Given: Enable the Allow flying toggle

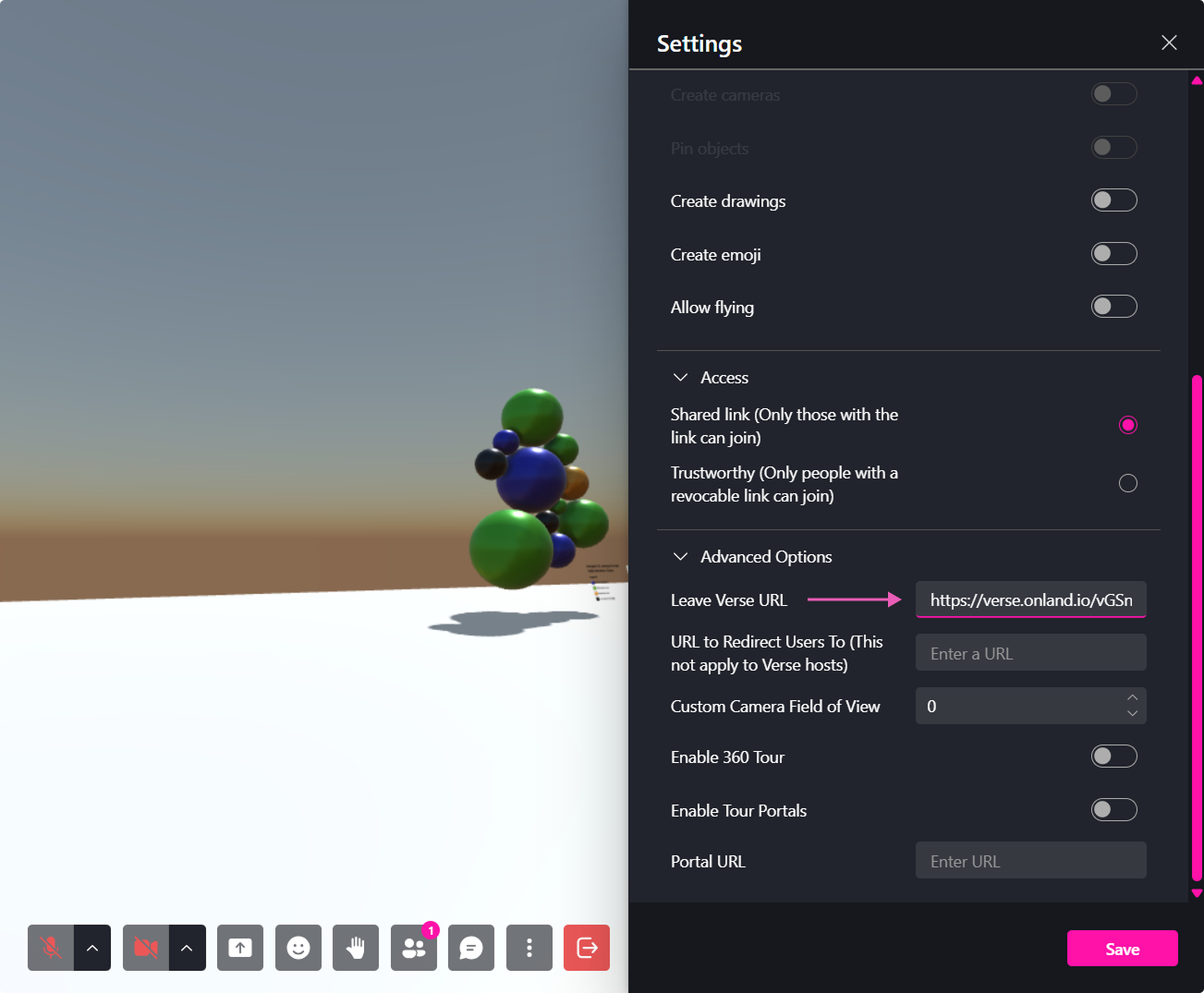Looking at the screenshot, I should click(x=1113, y=306).
